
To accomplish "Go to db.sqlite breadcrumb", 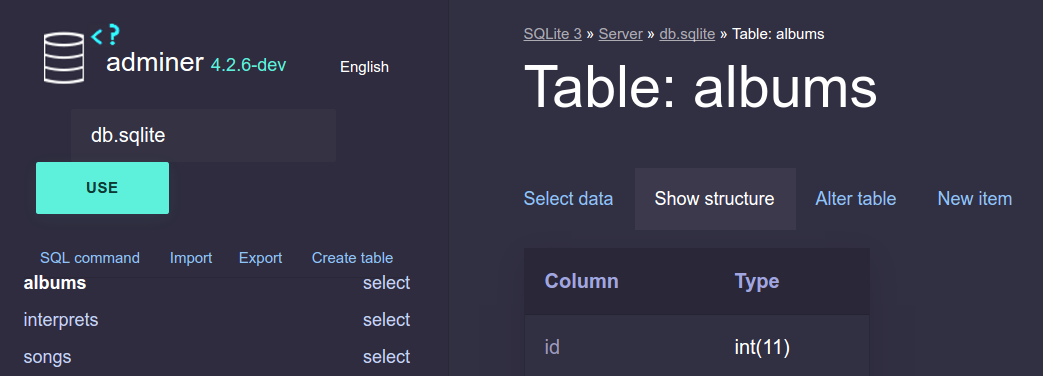I will click(686, 34).
